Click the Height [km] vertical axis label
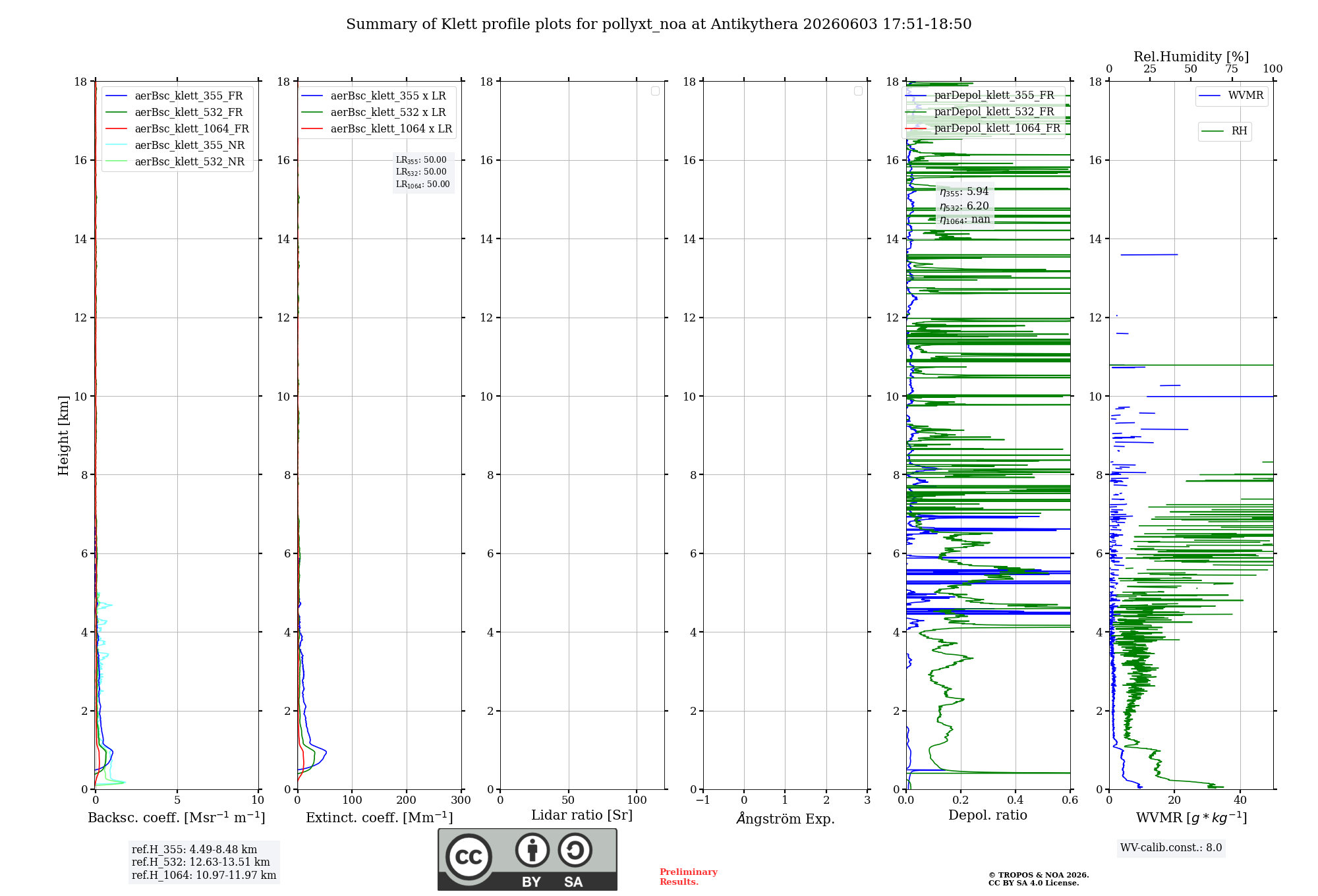 [63, 435]
